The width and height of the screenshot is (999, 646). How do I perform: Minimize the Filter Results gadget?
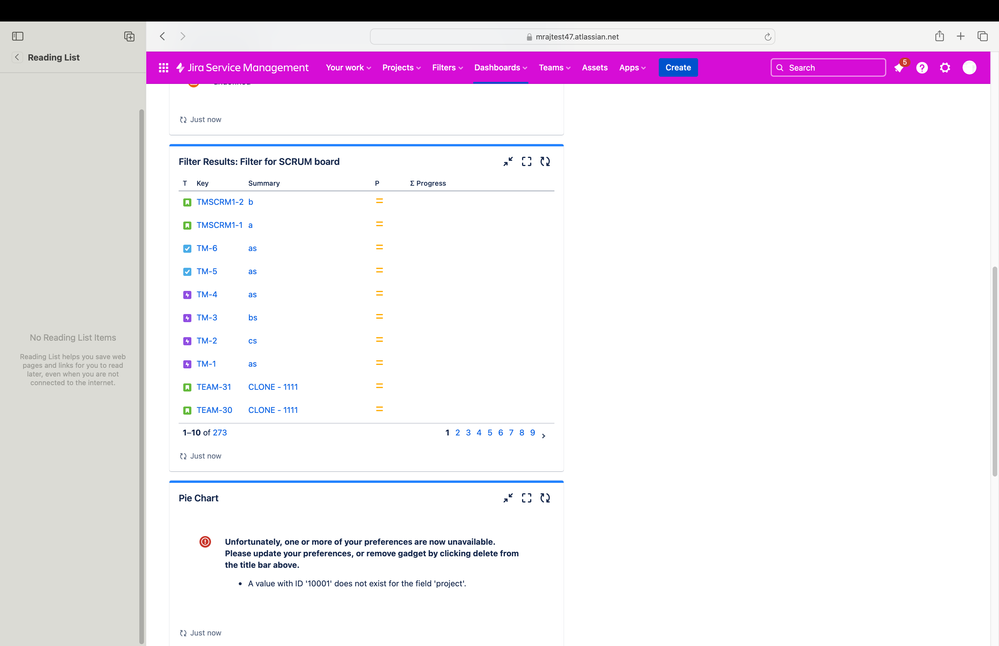pyautogui.click(x=507, y=160)
